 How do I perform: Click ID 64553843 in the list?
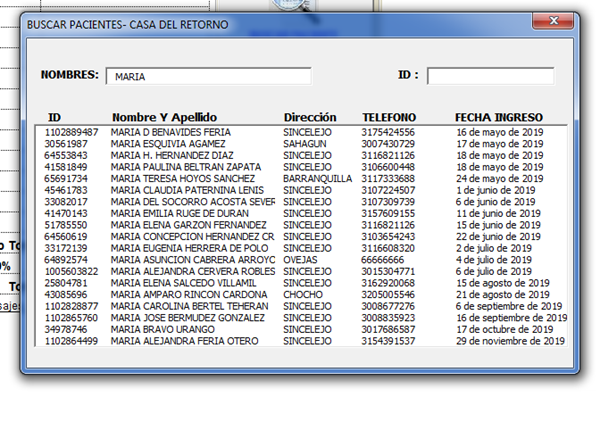pyautogui.click(x=66, y=155)
